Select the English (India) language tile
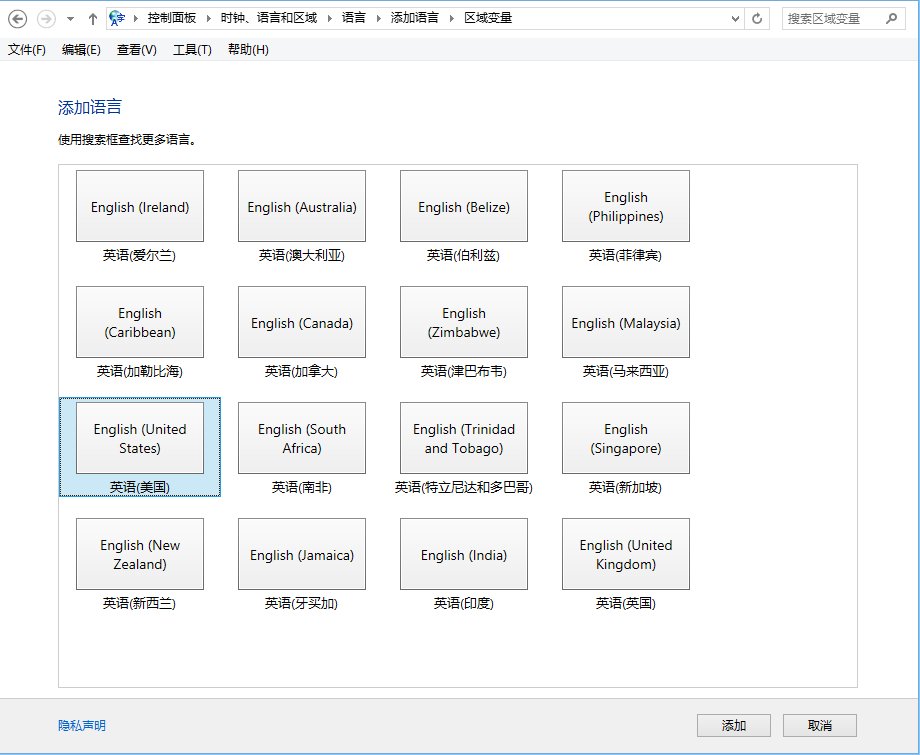920x755 pixels. (x=463, y=553)
